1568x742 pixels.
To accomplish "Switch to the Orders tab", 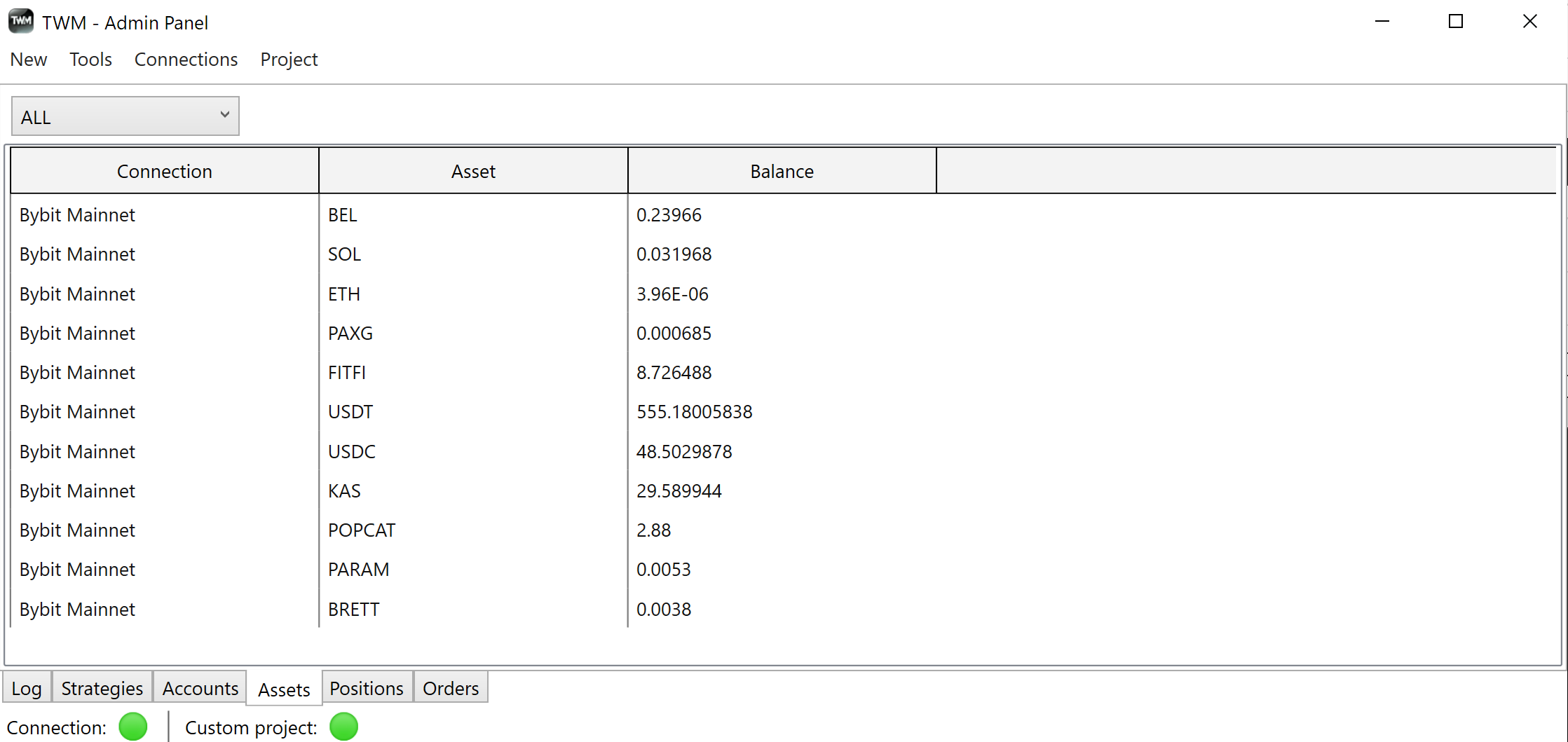I will 451,688.
